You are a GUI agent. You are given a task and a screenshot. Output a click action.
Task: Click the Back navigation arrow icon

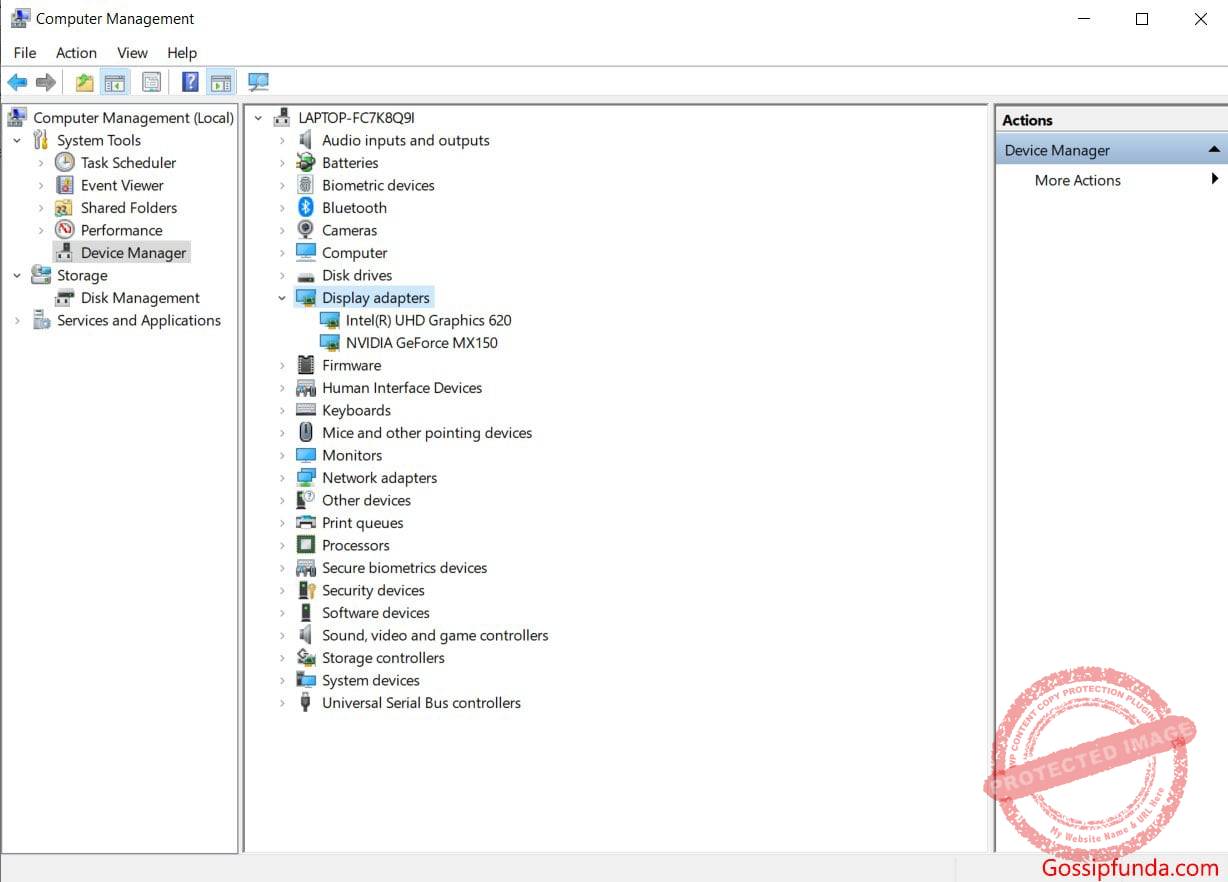[x=17, y=81]
